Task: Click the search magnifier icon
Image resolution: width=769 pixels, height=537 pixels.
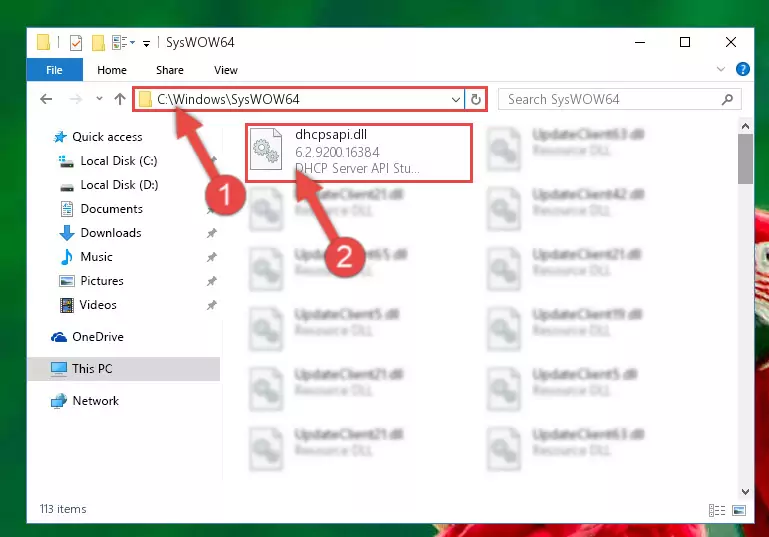Action: point(727,100)
